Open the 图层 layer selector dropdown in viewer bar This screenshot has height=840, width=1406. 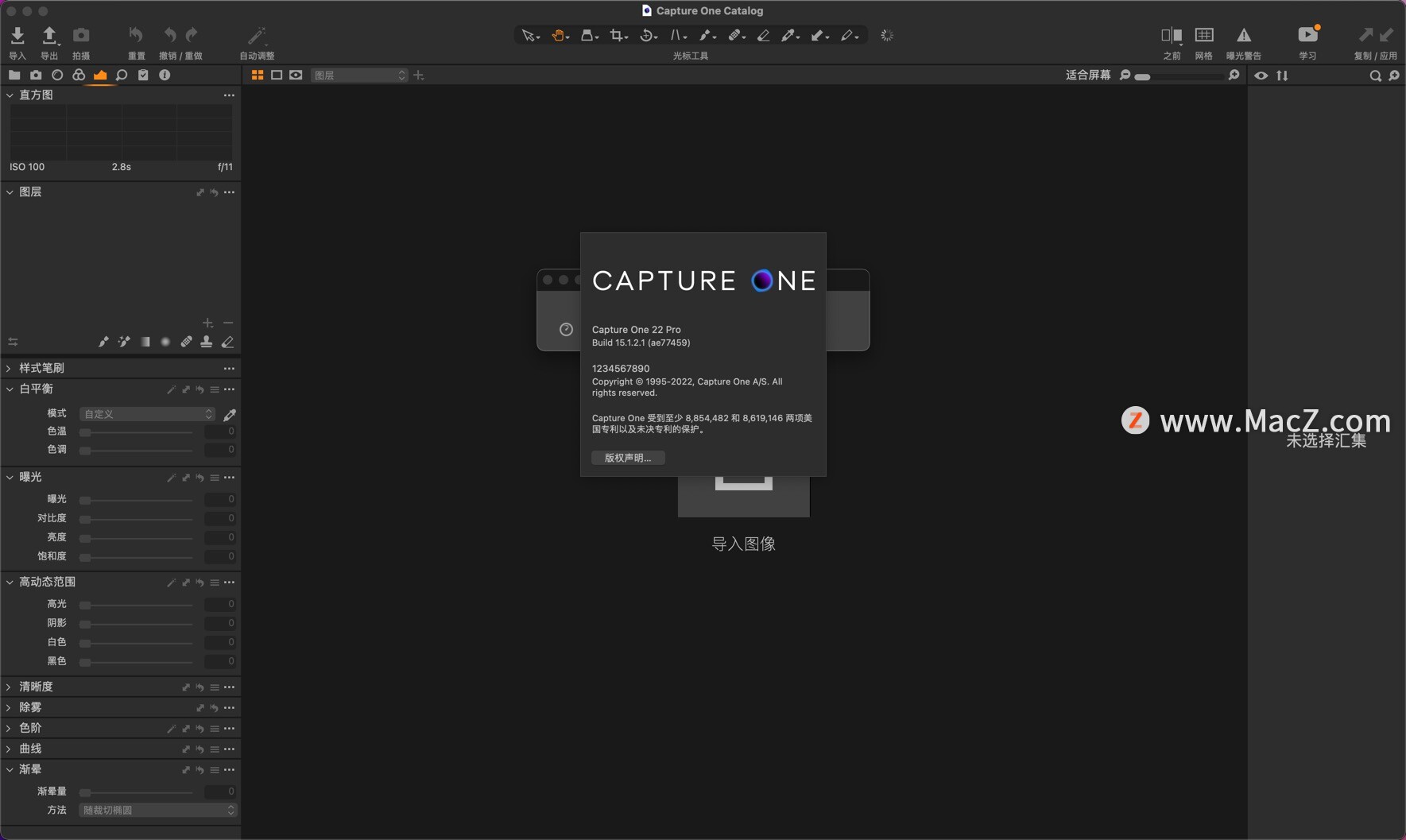pyautogui.click(x=359, y=75)
